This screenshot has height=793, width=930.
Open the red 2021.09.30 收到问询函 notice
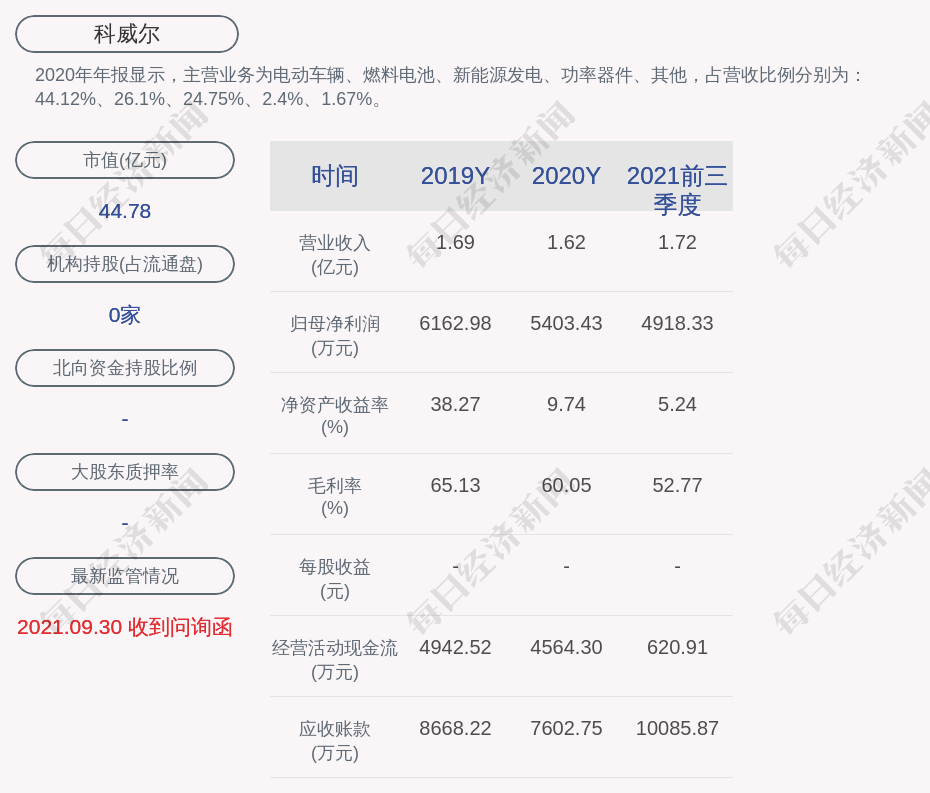click(x=125, y=627)
